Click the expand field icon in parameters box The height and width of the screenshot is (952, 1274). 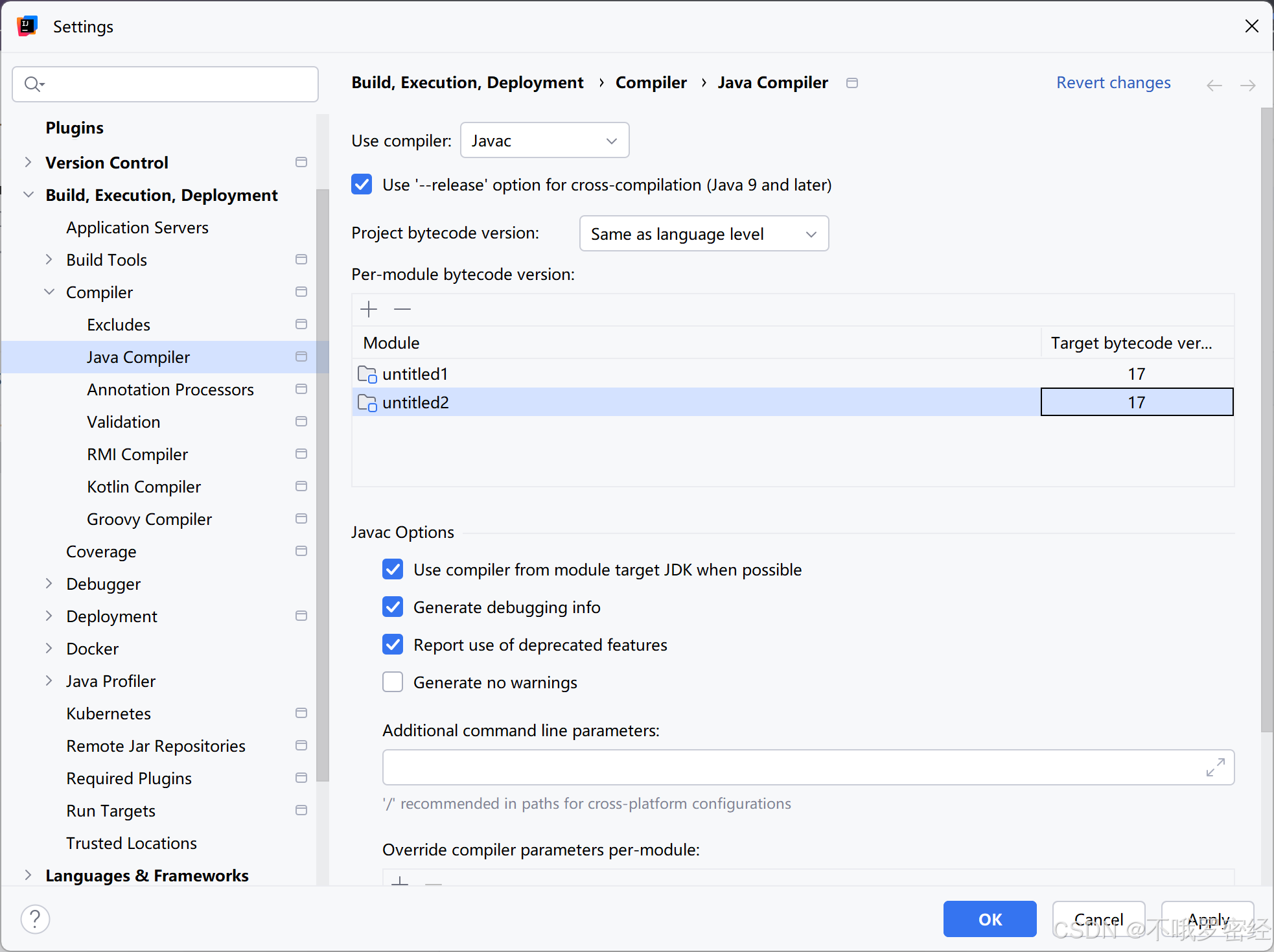1215,767
